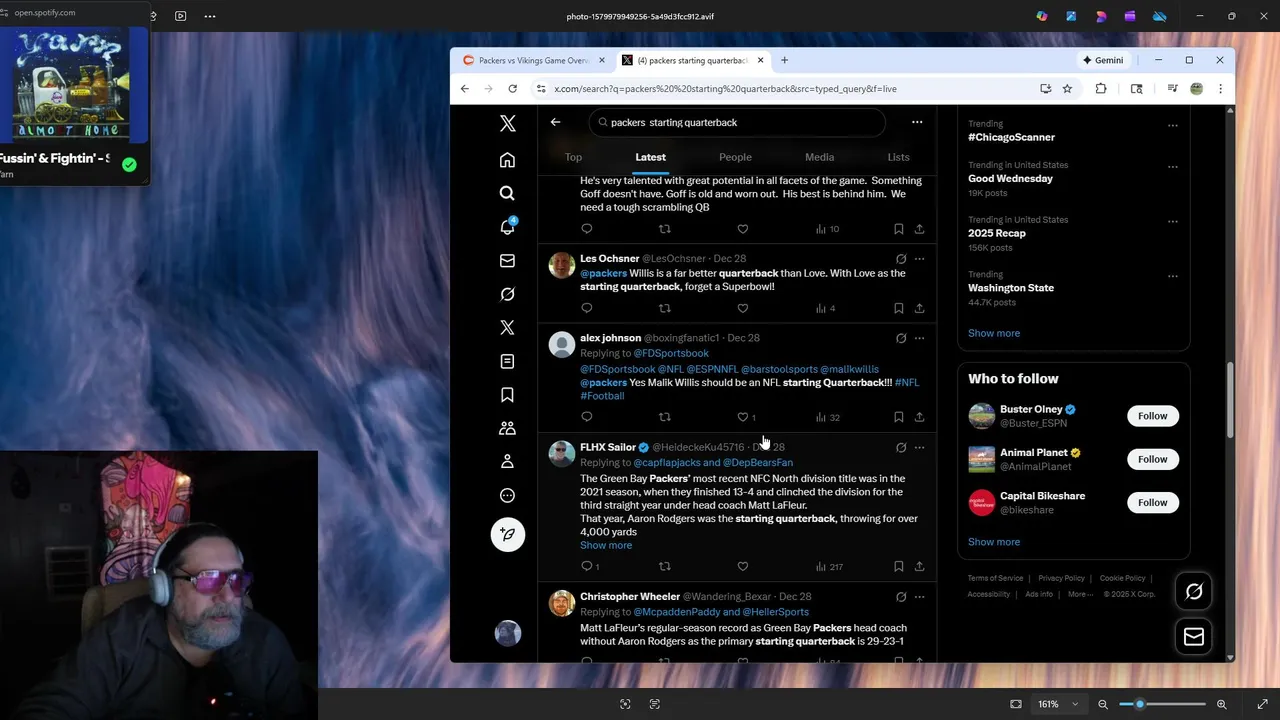Show more trending topics

[994, 333]
